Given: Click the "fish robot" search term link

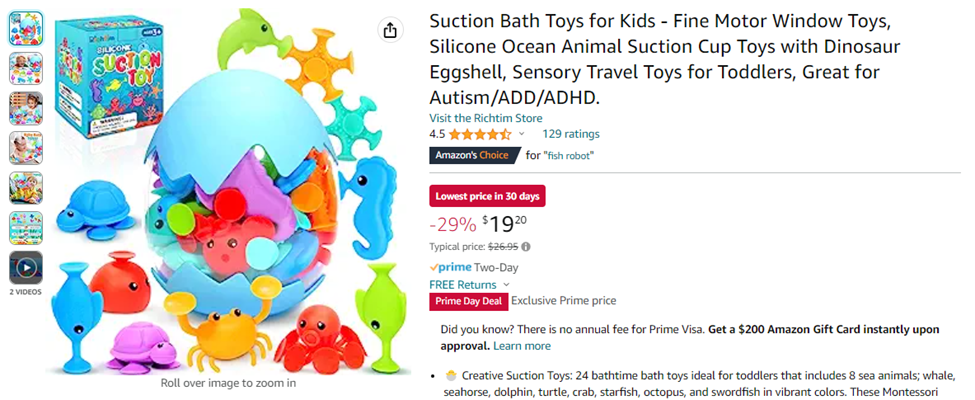Looking at the screenshot, I should [569, 156].
